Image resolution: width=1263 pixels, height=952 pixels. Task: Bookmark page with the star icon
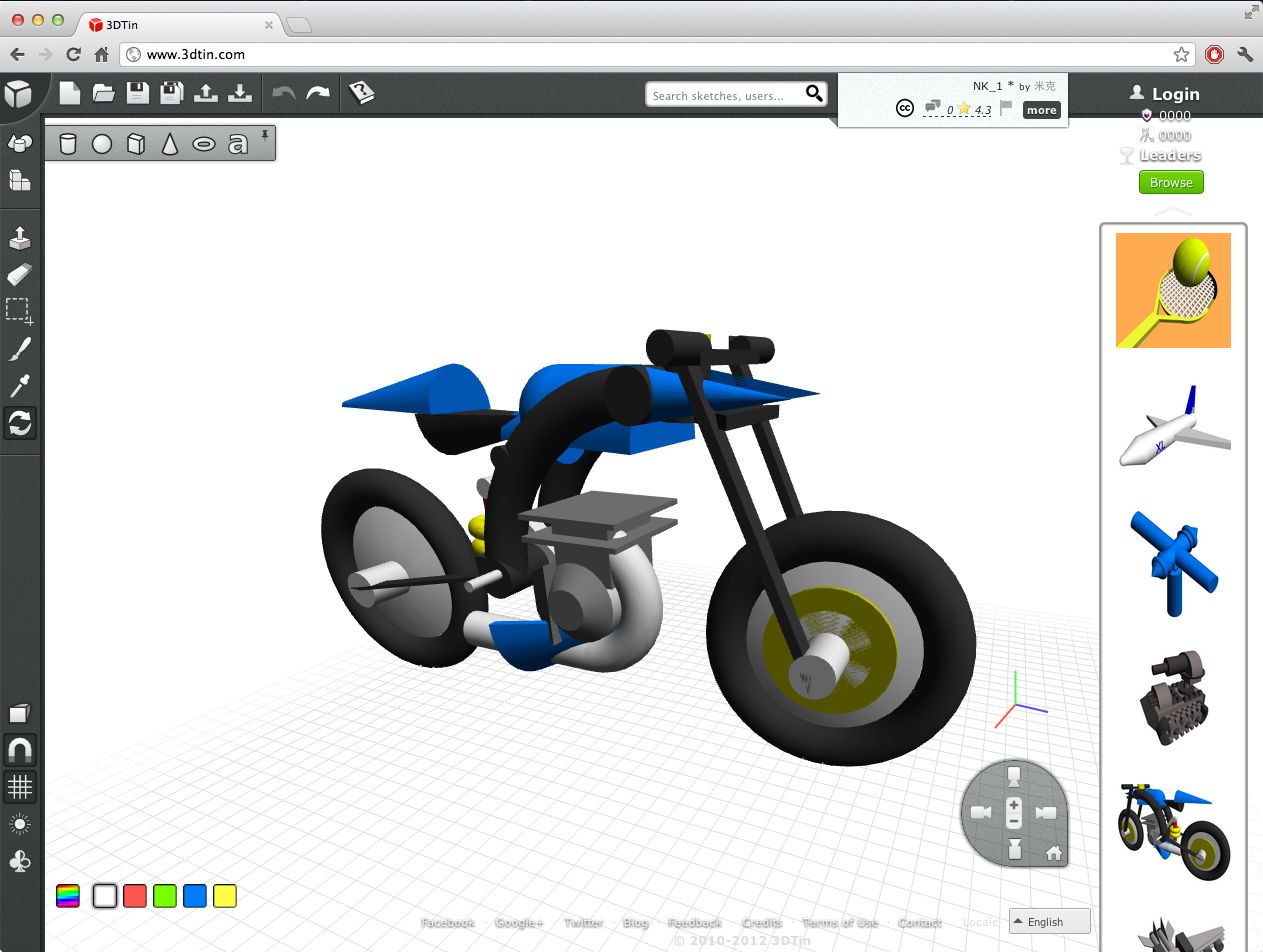click(x=1181, y=54)
